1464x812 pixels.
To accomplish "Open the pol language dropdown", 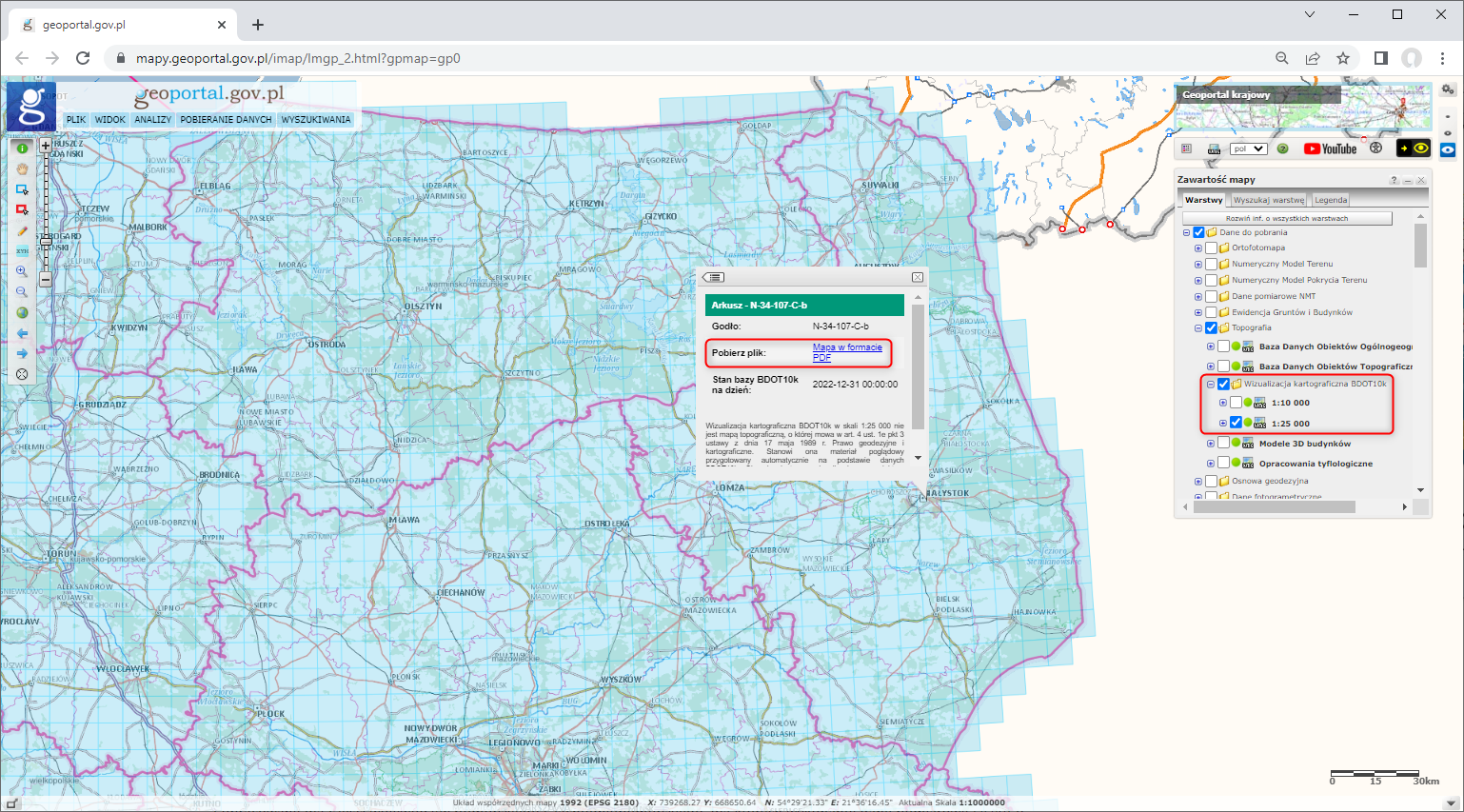I will click(1247, 149).
